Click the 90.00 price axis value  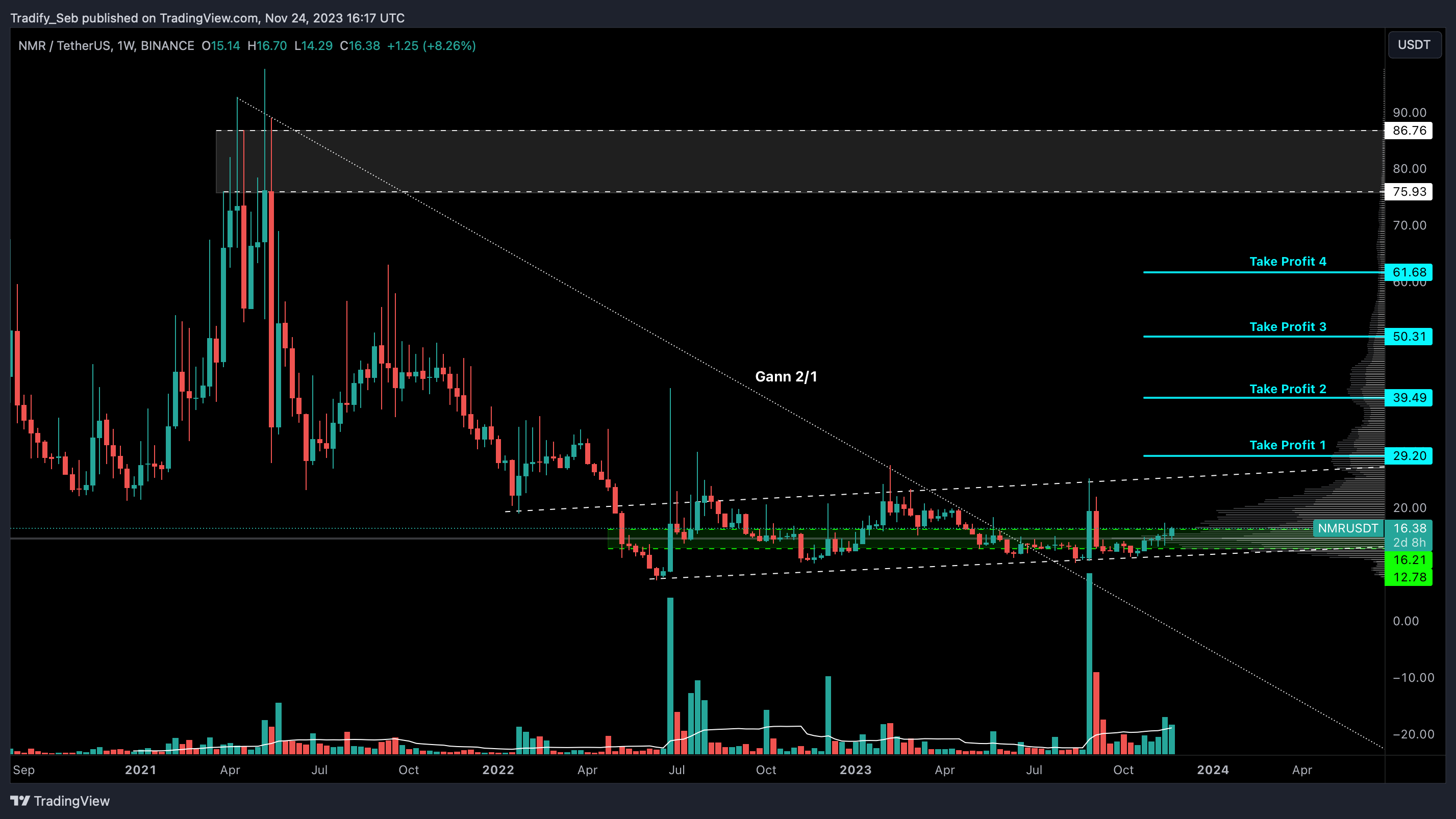click(1409, 112)
